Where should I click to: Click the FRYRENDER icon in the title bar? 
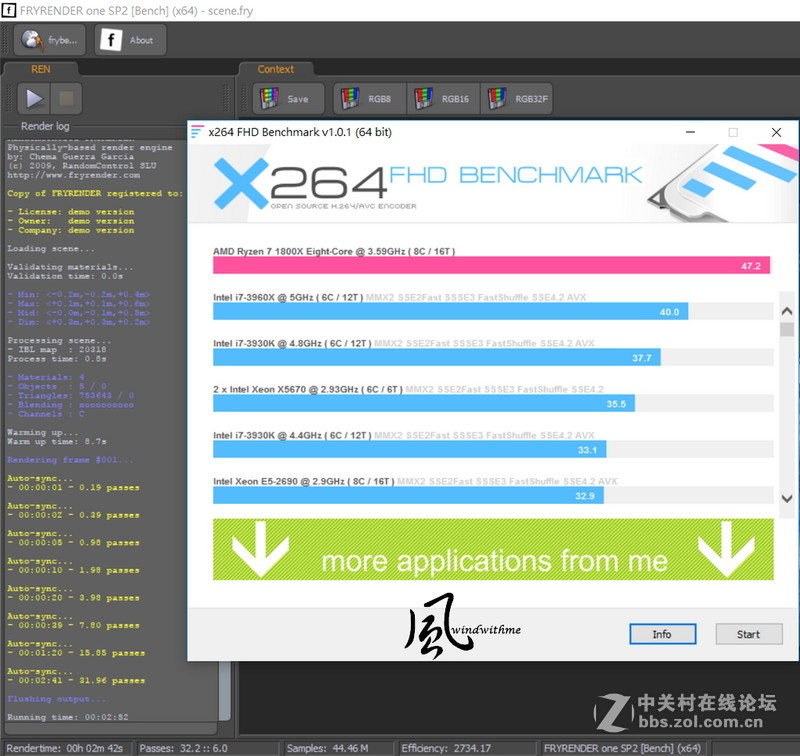click(10, 10)
